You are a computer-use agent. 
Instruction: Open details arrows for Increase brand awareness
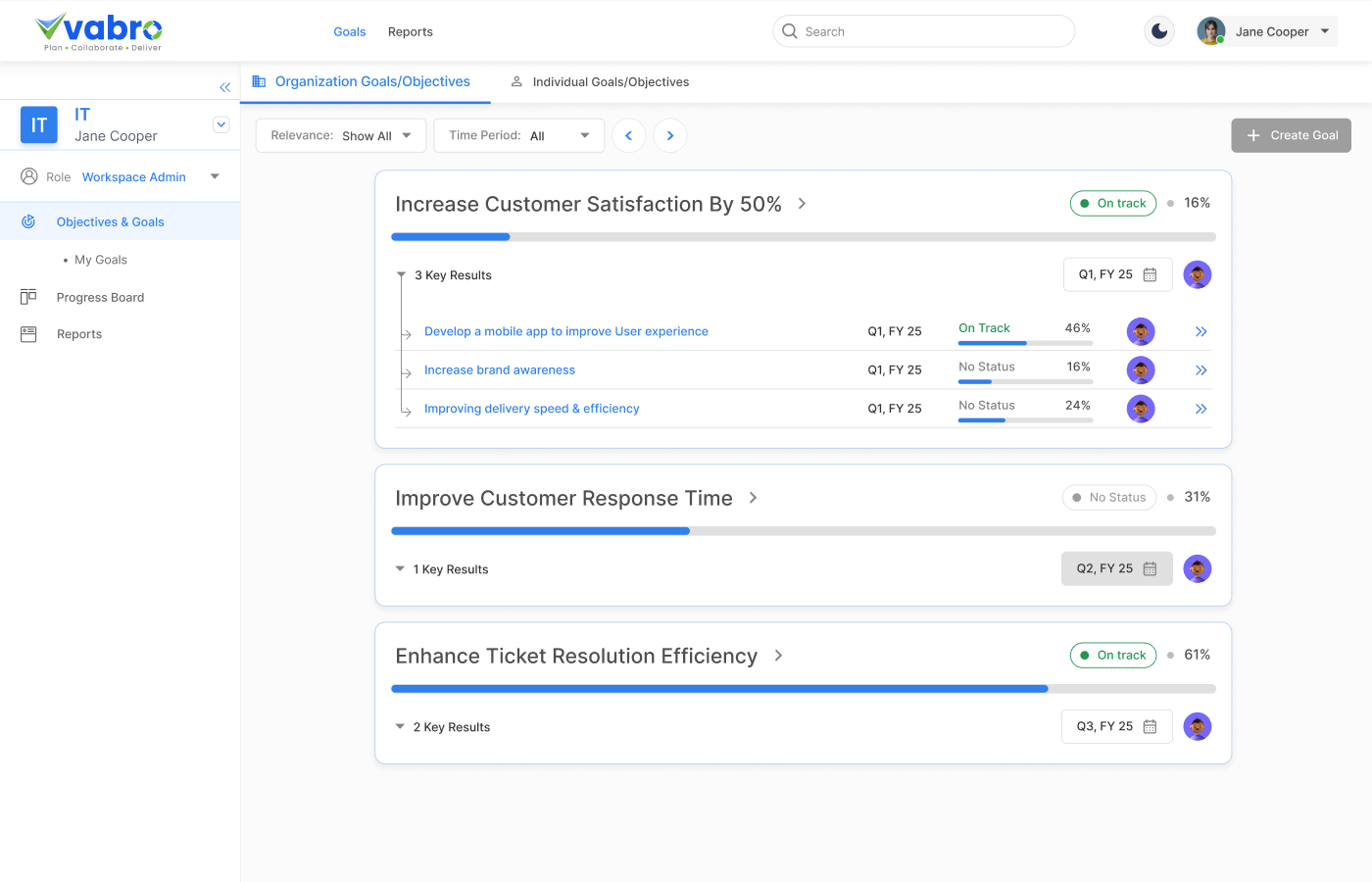[1200, 369]
